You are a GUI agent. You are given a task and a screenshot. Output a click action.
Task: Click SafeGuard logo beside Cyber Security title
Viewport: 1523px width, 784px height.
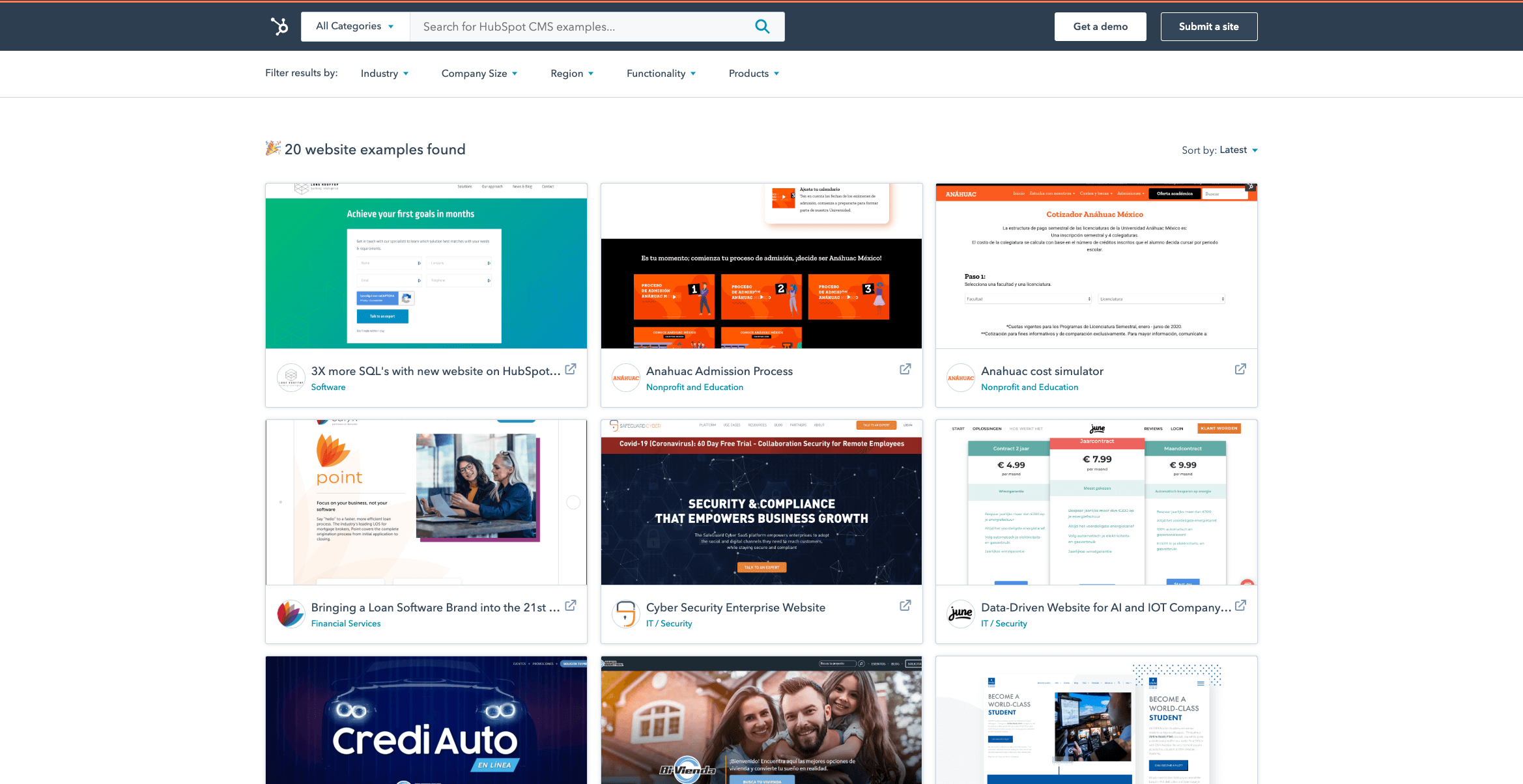626,614
